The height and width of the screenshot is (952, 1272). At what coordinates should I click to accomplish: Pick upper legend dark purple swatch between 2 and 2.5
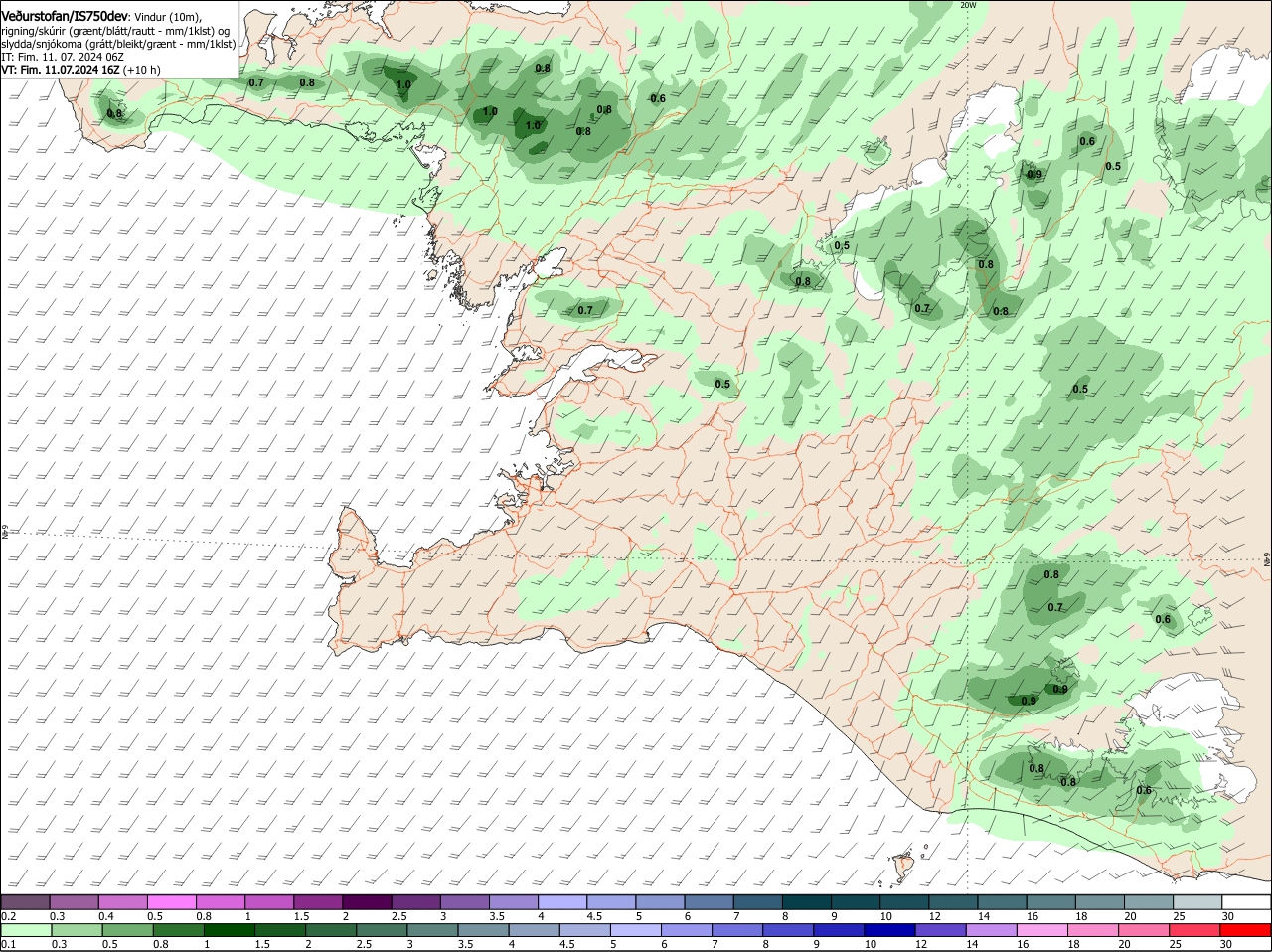coord(367,901)
